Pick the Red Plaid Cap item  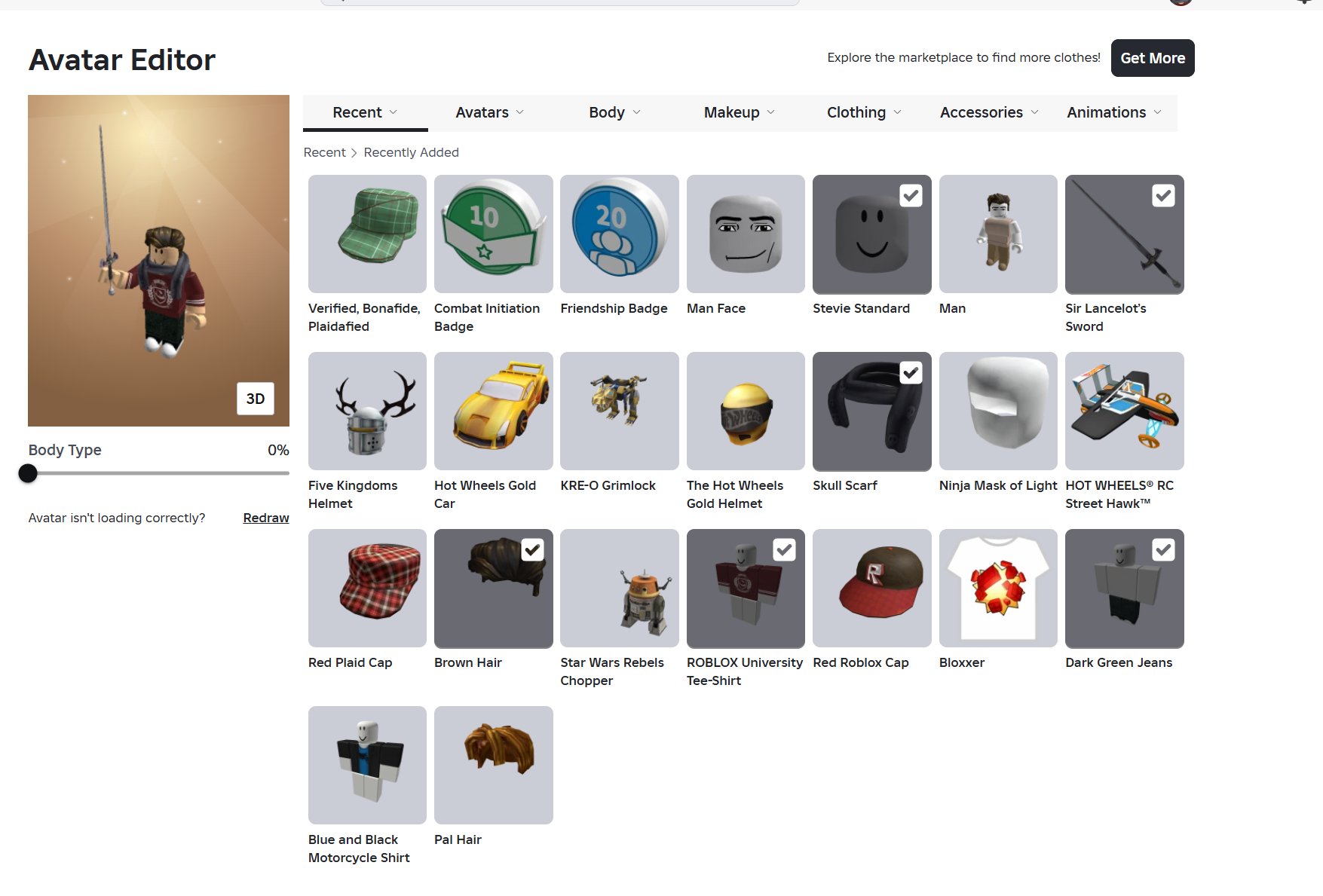(x=367, y=589)
